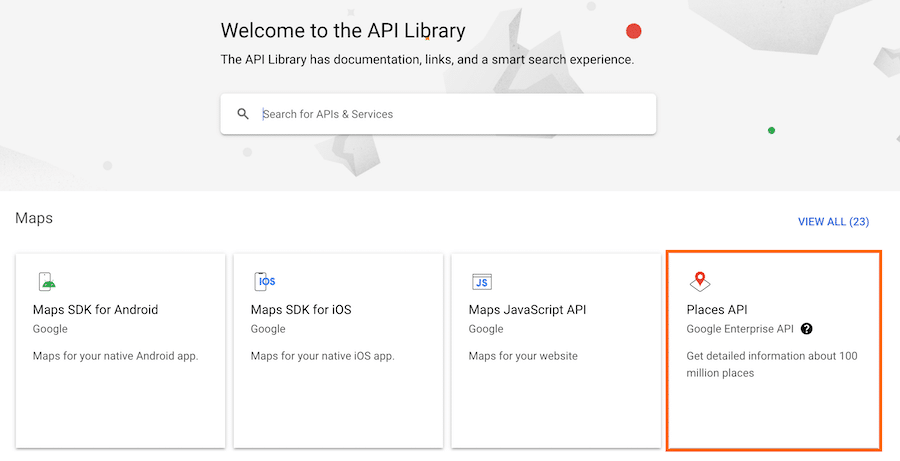
Task: Click the Places API map pin icon
Action: pyautogui.click(x=700, y=281)
